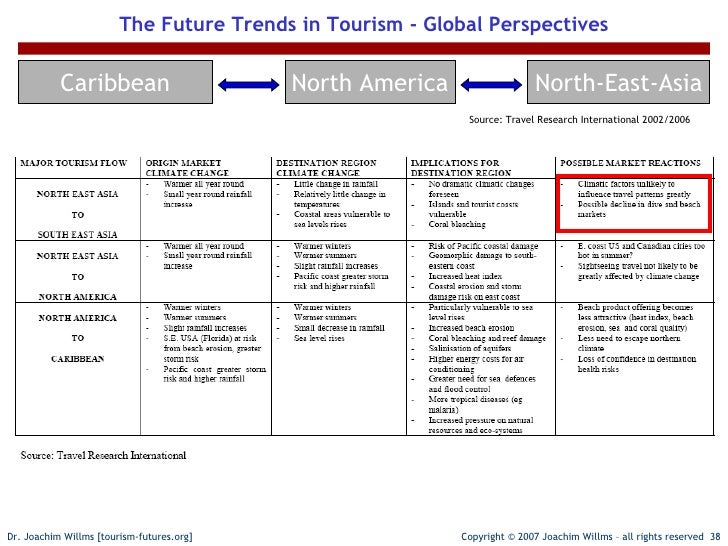Click the 'MAJOR TOURISM FLOW' column header
The height and width of the screenshot is (546, 728).
[73, 163]
